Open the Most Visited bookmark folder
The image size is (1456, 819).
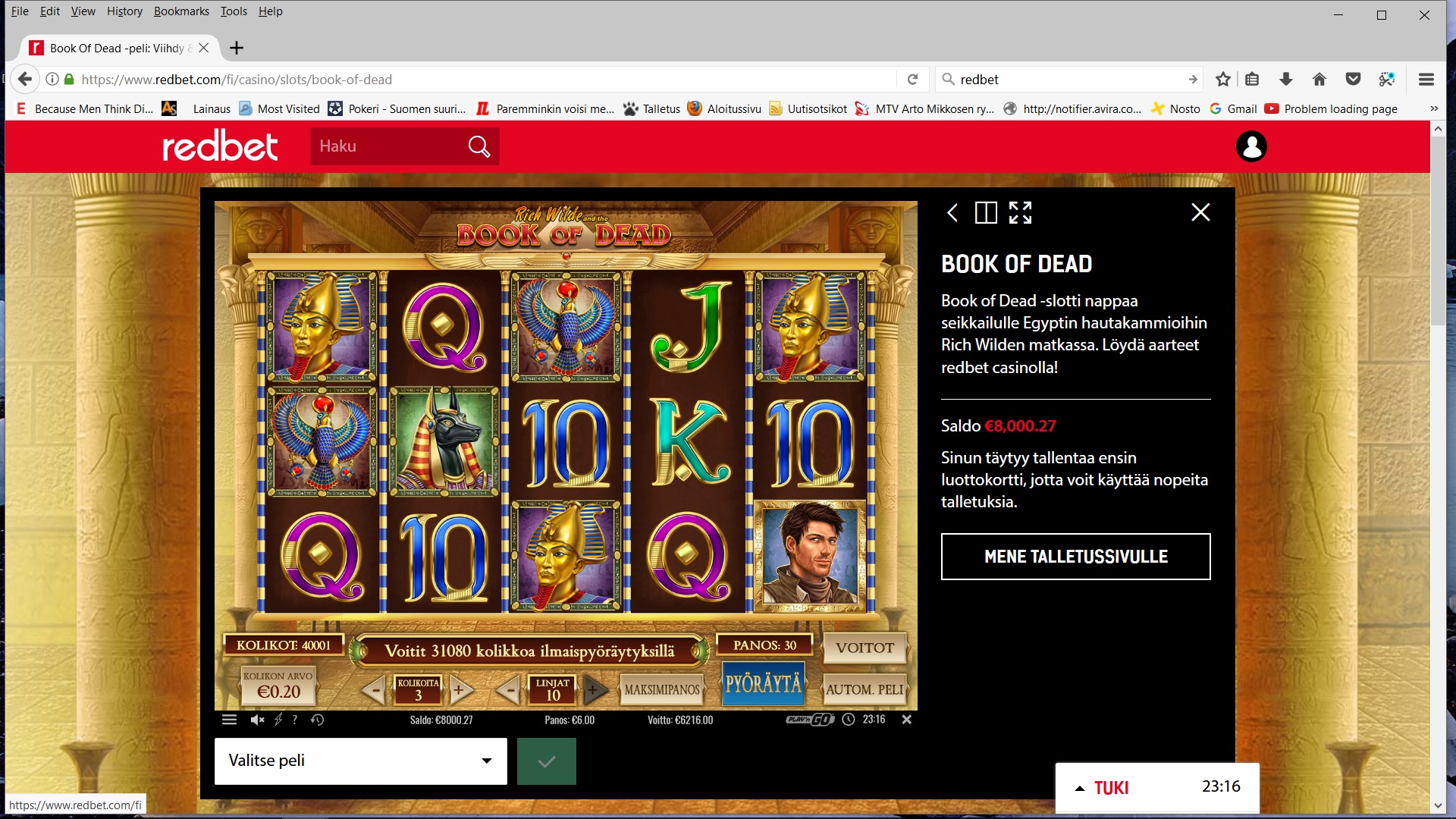pyautogui.click(x=280, y=108)
